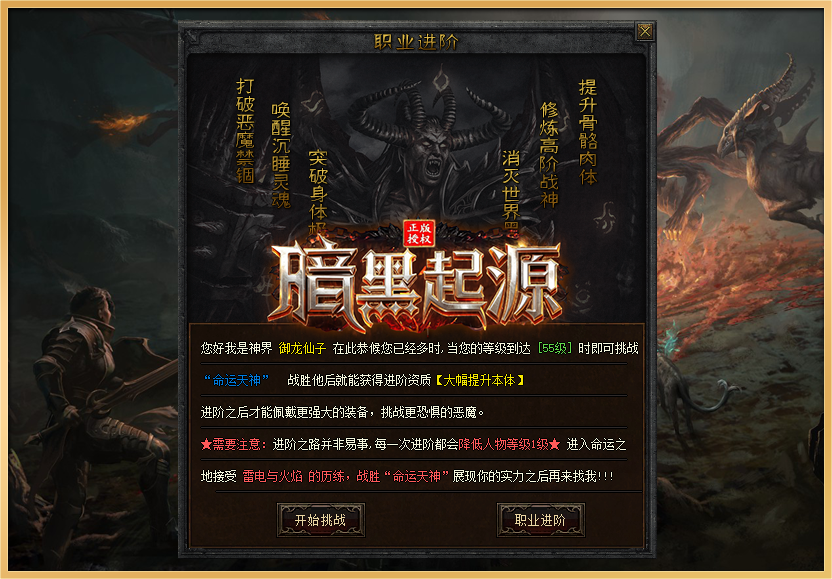Screen dimensions: 832x579
Task: Click the red 雷电与火焰 text
Action: (x=272, y=476)
